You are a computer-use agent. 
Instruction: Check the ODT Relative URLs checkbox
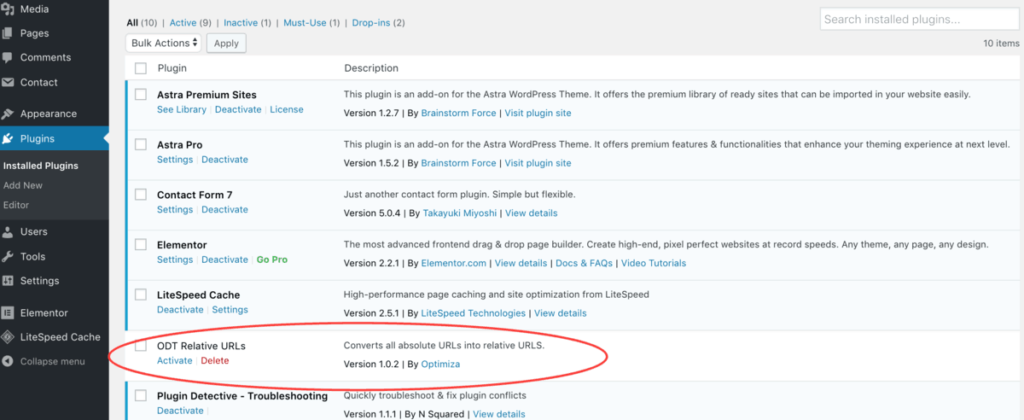[x=141, y=346]
